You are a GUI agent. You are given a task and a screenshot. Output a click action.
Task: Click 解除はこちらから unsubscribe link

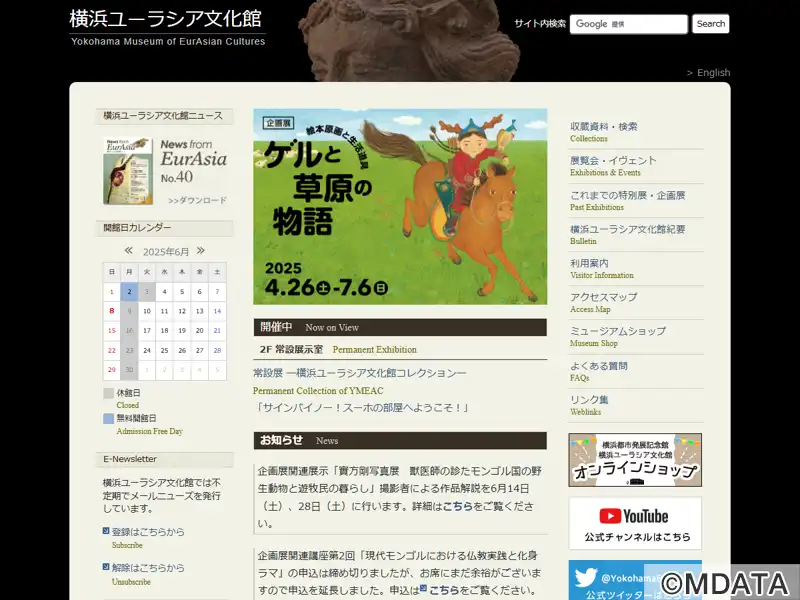148,568
